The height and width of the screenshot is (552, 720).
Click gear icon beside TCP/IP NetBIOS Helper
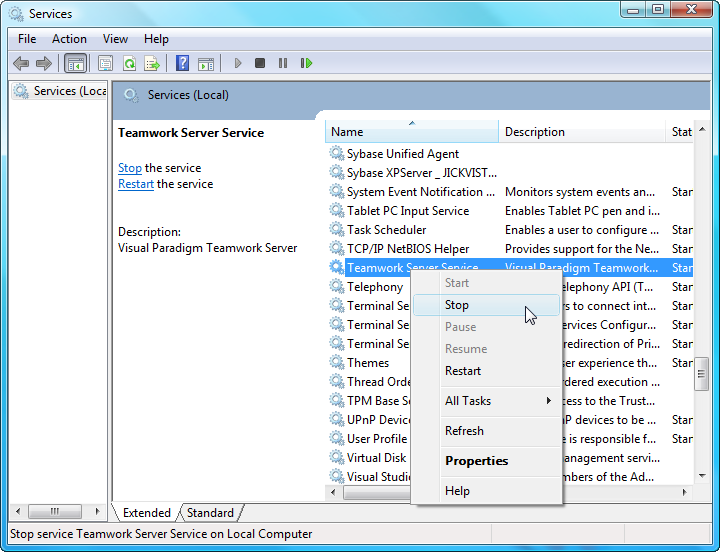(337, 248)
